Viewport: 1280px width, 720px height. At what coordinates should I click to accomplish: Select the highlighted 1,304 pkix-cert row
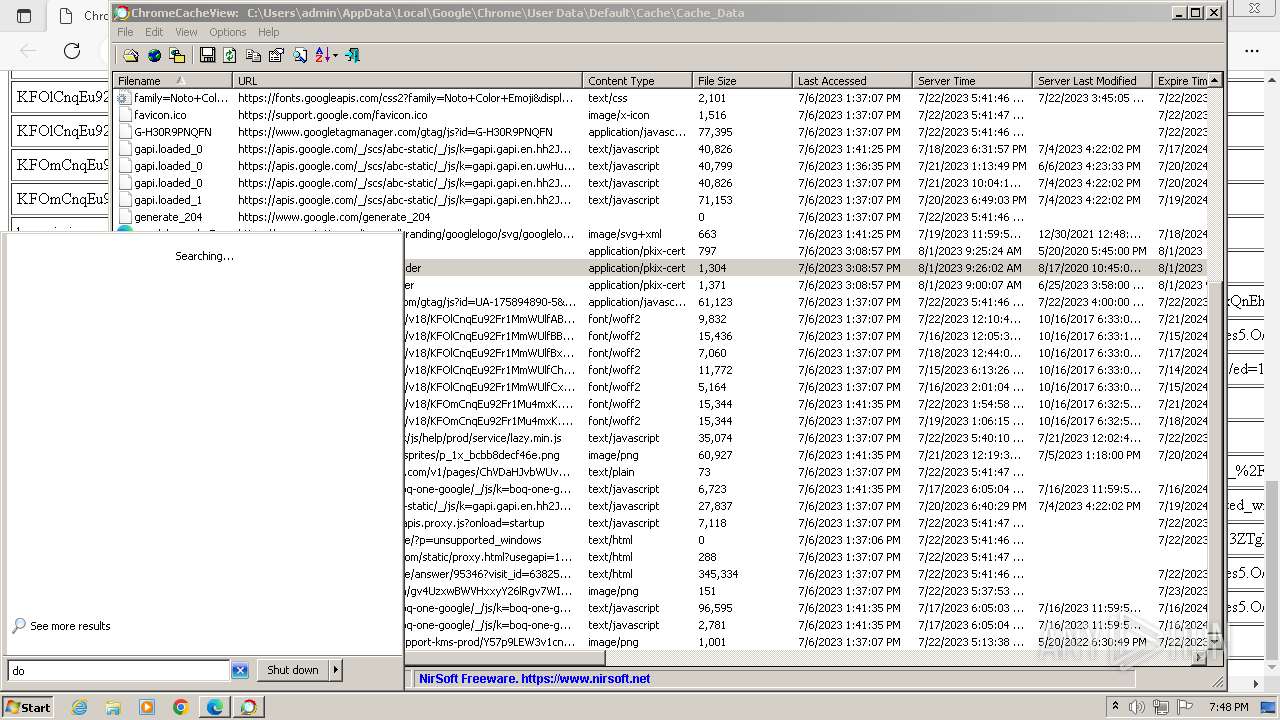click(x=805, y=268)
